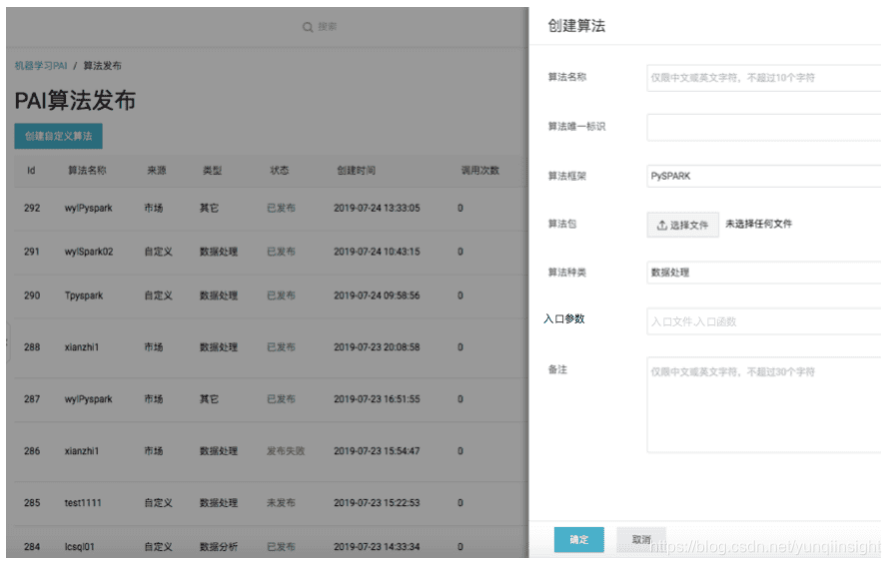Click the 备注 text area
Viewport: 891px width, 565px height.
click(x=764, y=405)
